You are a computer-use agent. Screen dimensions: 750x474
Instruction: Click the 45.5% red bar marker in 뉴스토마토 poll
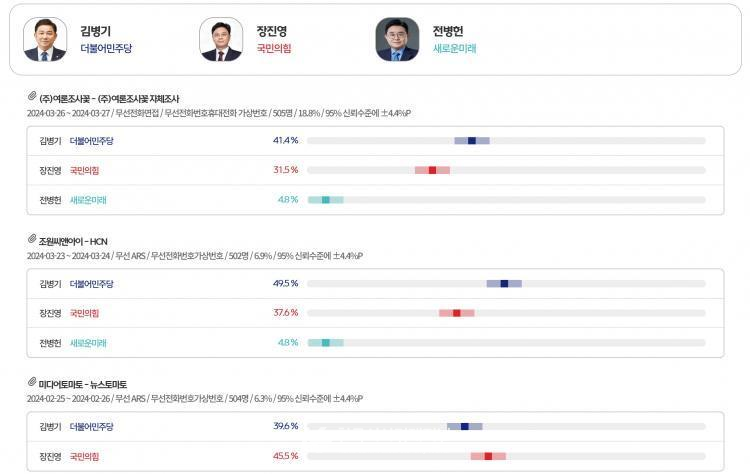click(x=488, y=456)
